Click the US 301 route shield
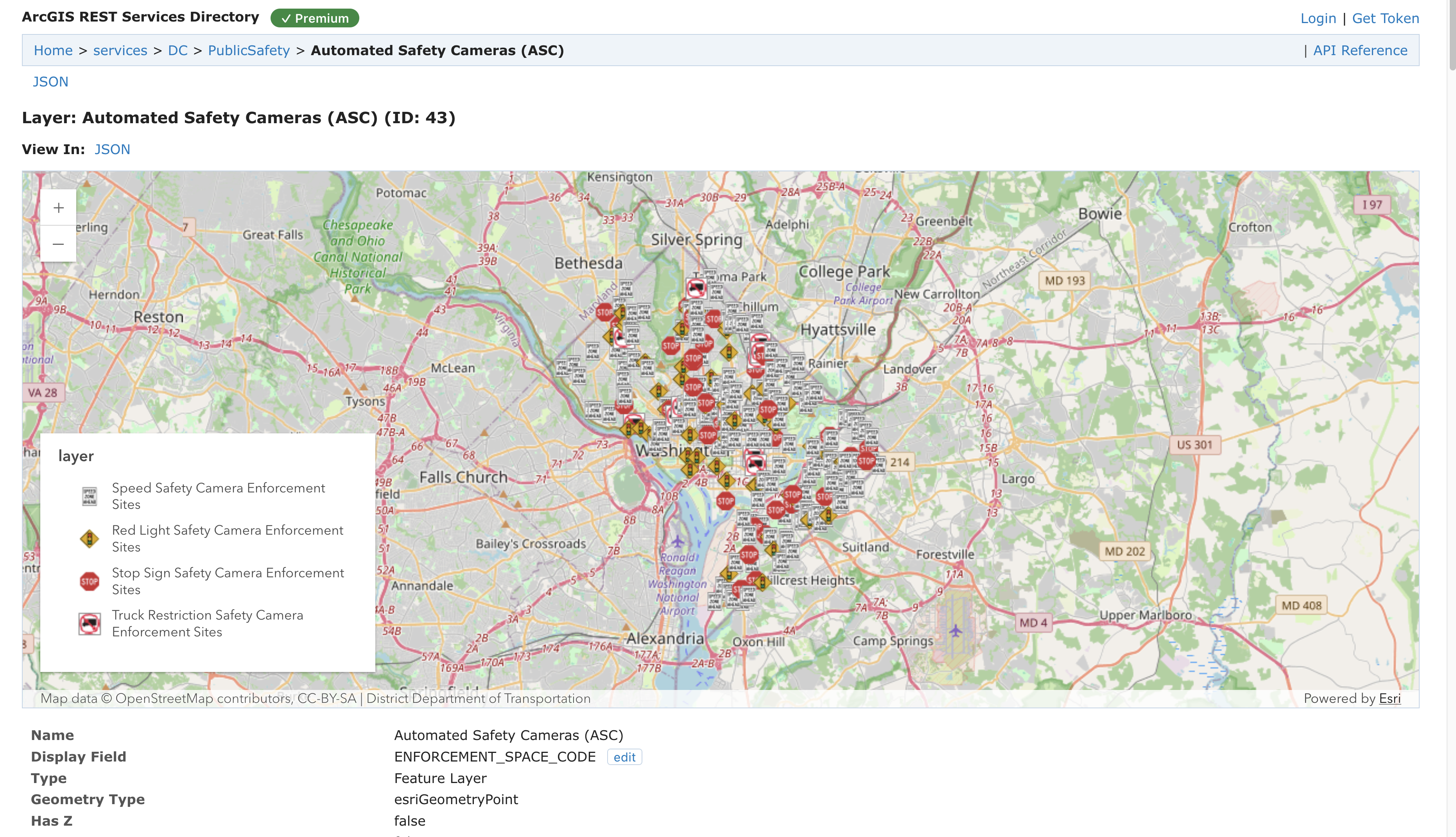 (1194, 444)
